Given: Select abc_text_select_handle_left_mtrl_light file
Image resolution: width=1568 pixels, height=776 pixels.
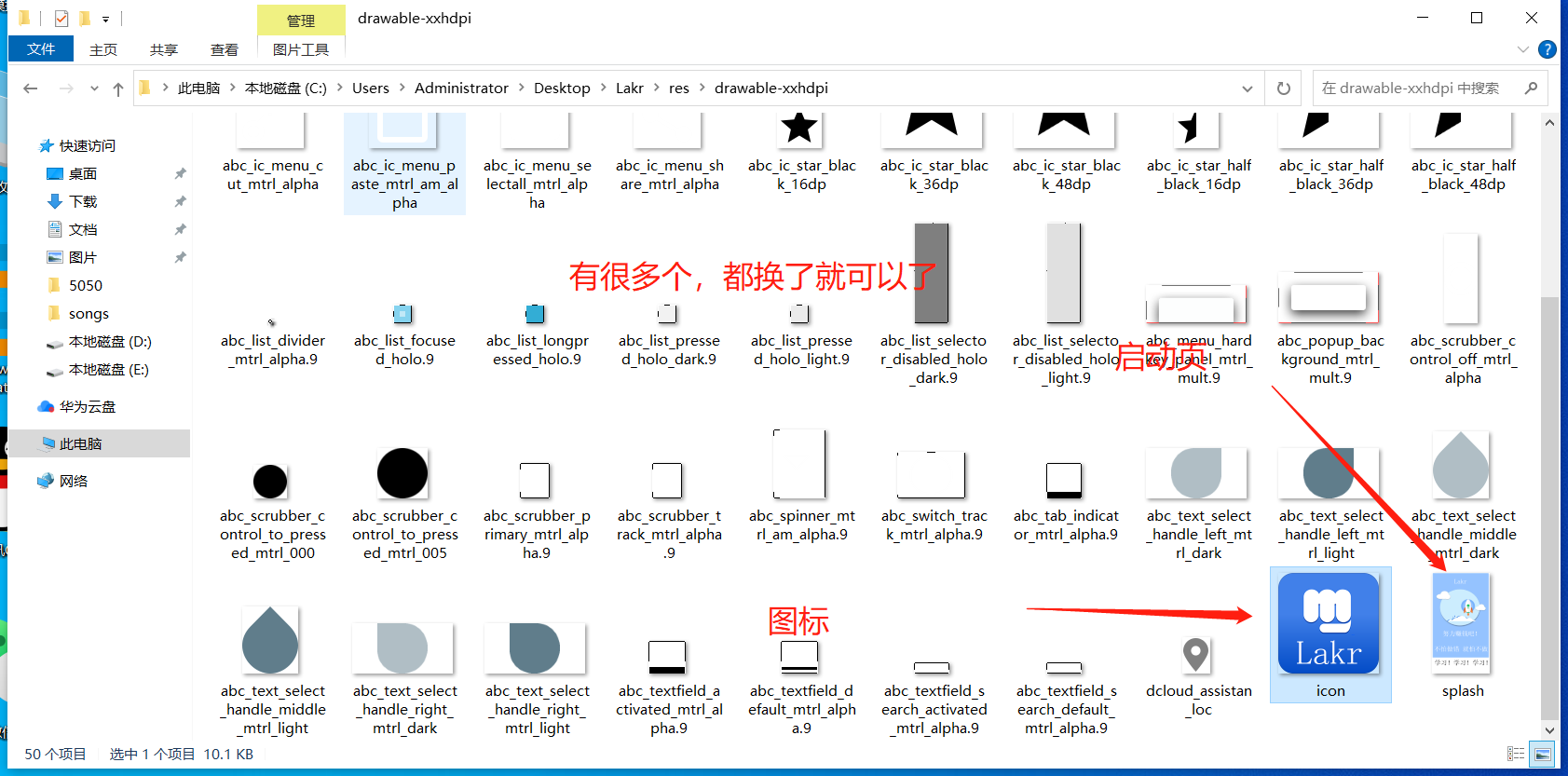Looking at the screenshot, I should (1330, 503).
